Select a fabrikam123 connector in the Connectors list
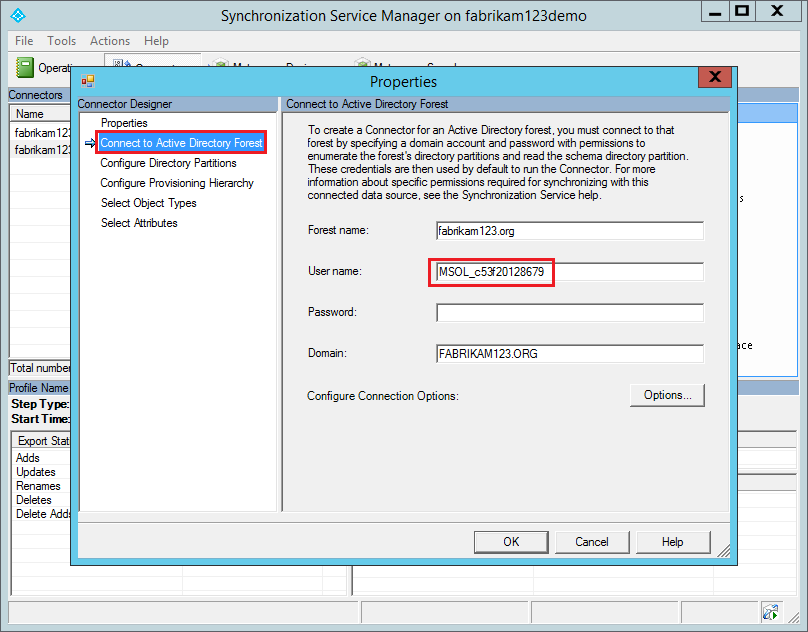Image resolution: width=808 pixels, height=632 pixels. (37, 132)
